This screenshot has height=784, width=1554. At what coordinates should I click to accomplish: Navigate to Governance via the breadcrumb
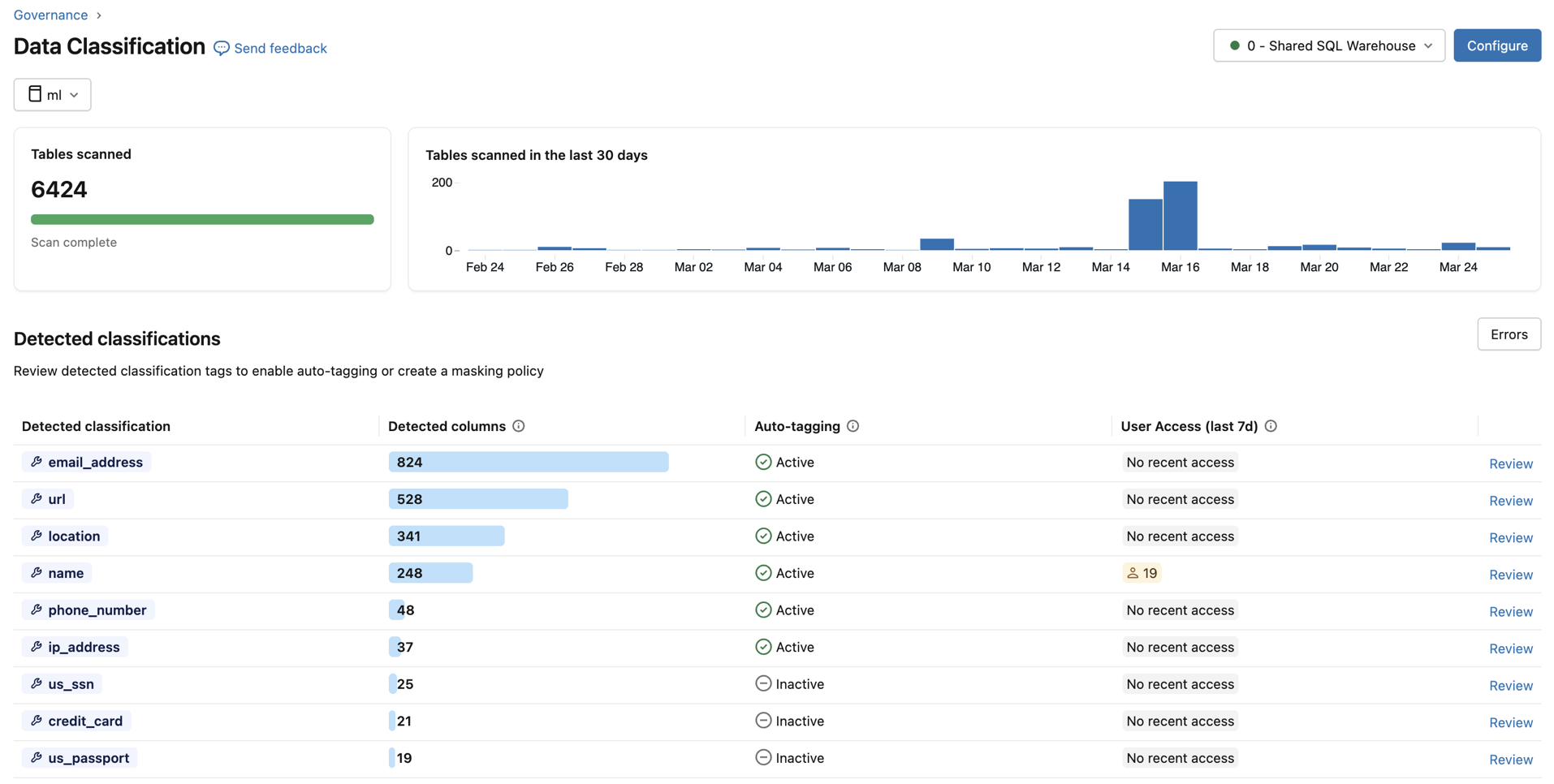(x=50, y=15)
